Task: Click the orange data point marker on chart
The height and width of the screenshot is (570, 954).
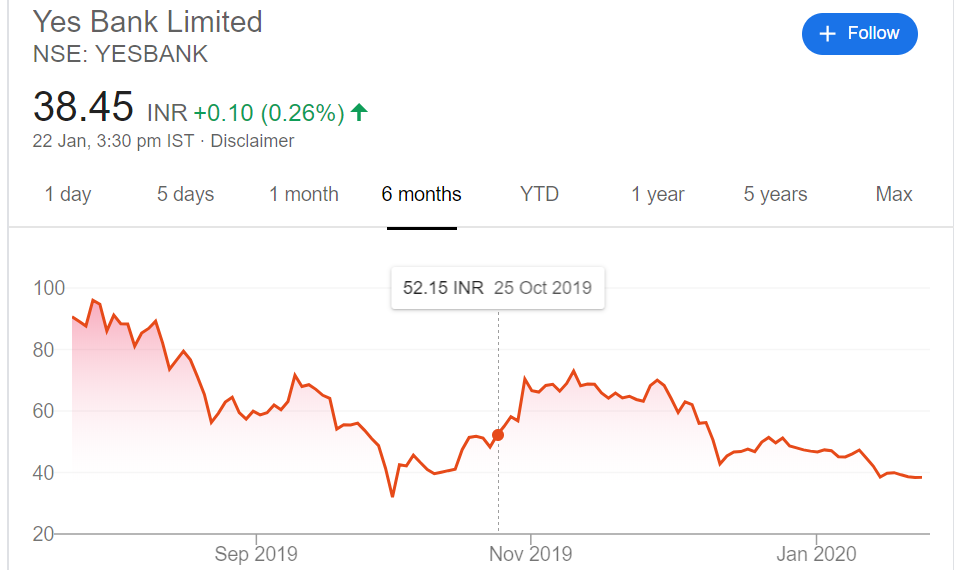Action: (498, 435)
